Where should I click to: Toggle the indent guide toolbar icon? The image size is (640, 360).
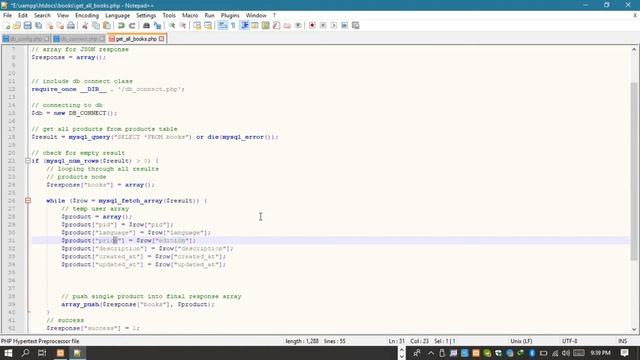[244, 25]
